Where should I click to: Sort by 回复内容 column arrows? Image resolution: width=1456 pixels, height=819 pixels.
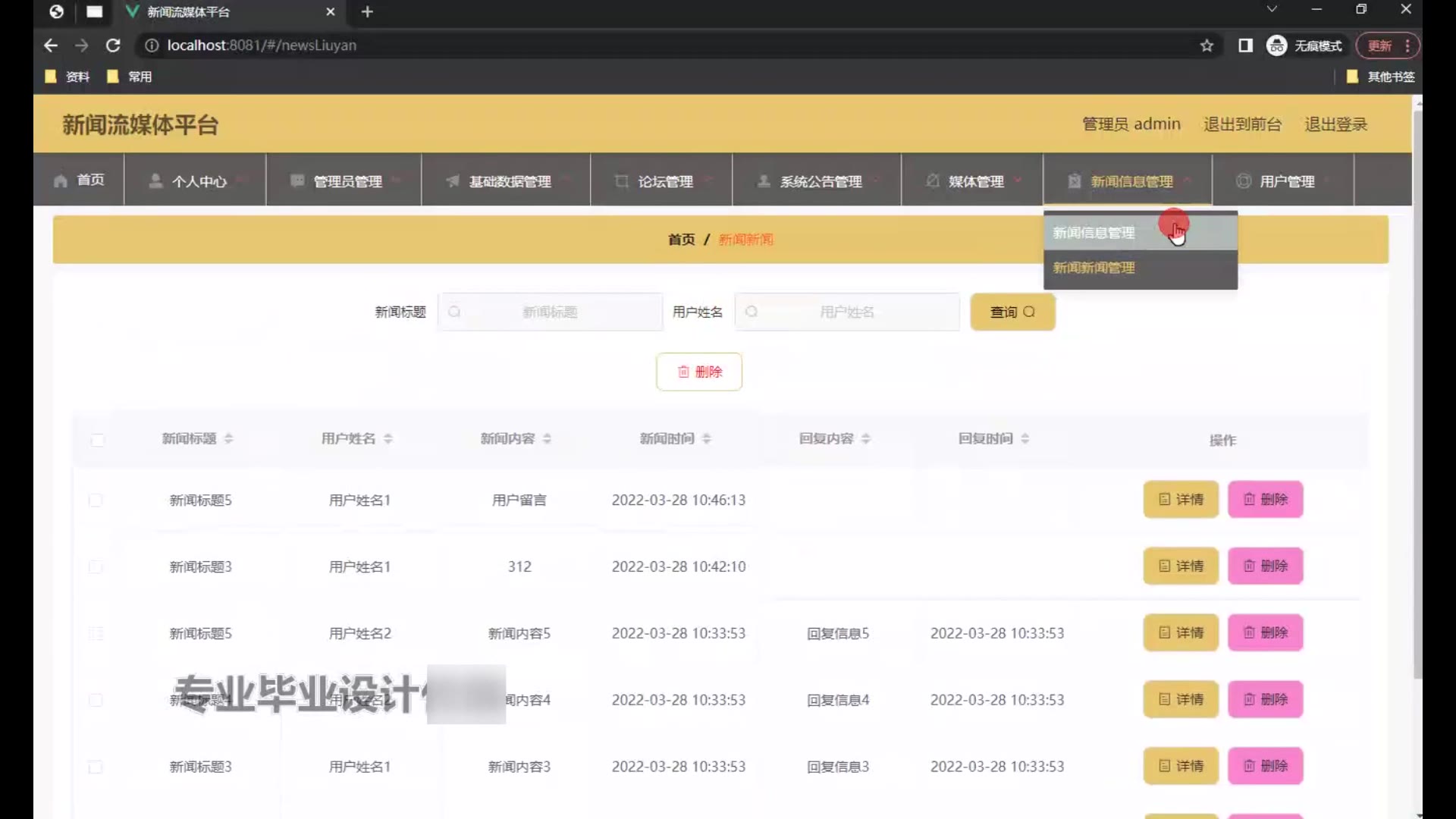click(x=865, y=439)
